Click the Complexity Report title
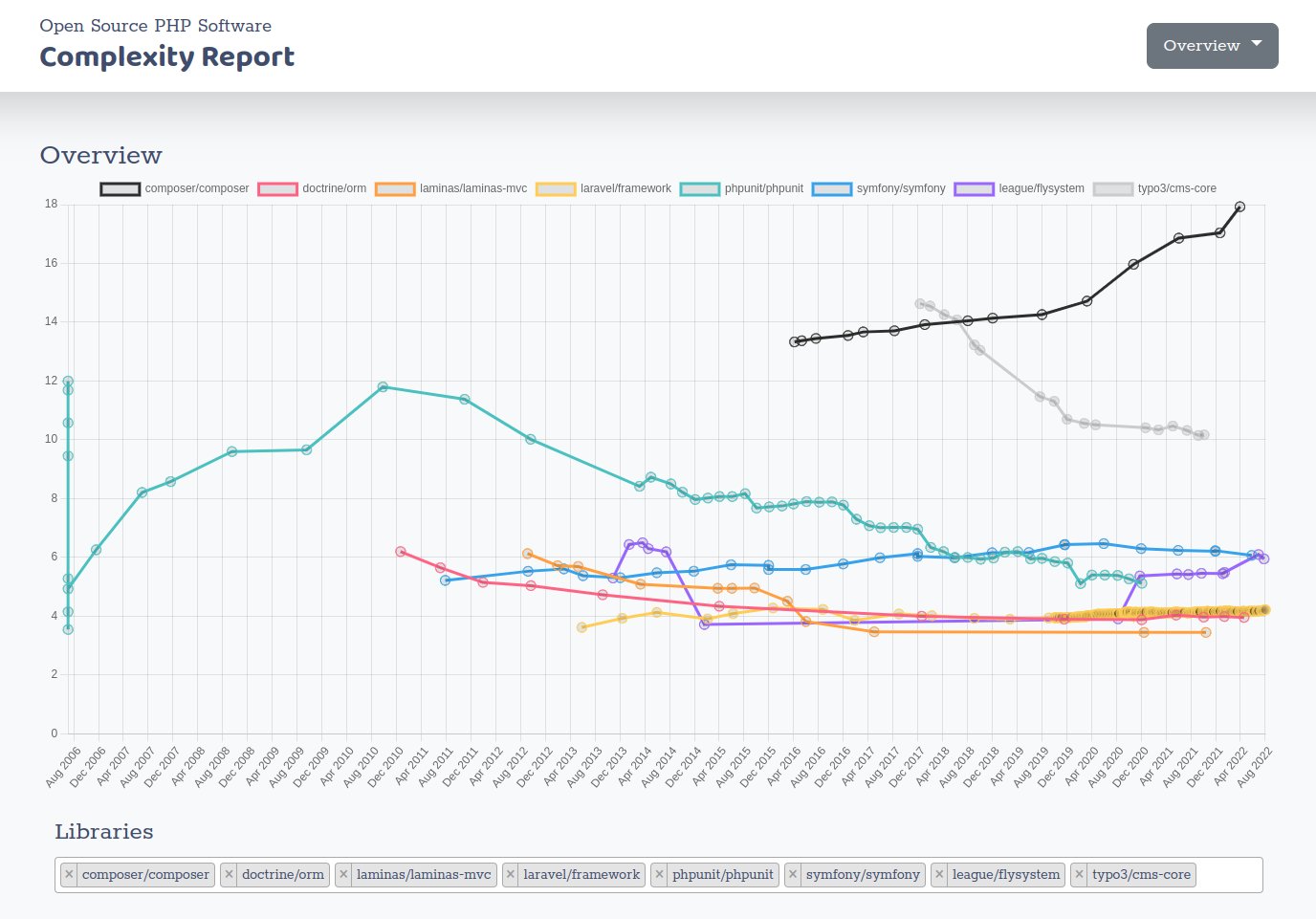 coord(167,57)
